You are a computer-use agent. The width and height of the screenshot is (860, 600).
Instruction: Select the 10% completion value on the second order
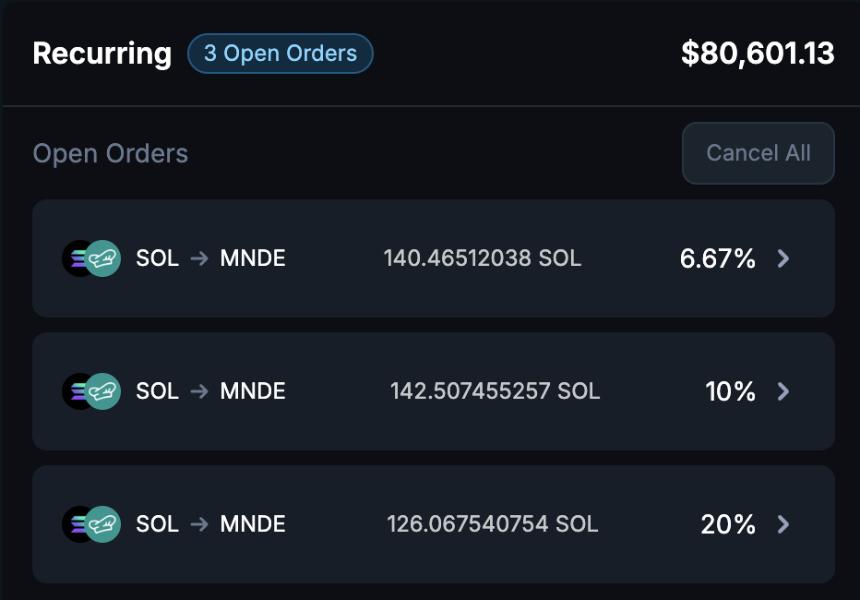731,391
